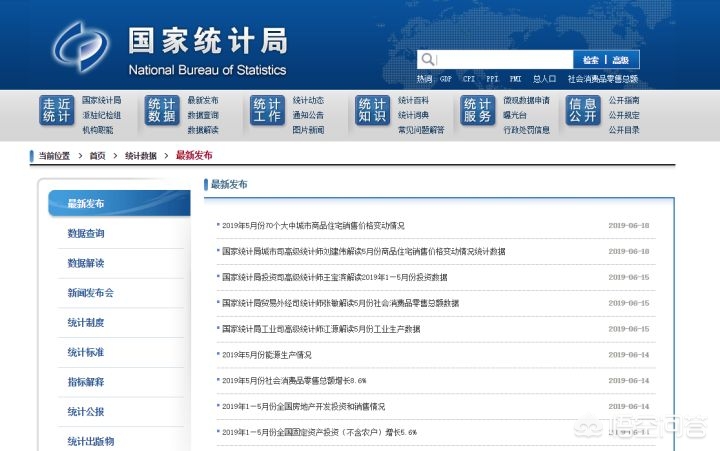Open the 统计工作 blue tile
The height and width of the screenshot is (451, 720).
(267, 110)
